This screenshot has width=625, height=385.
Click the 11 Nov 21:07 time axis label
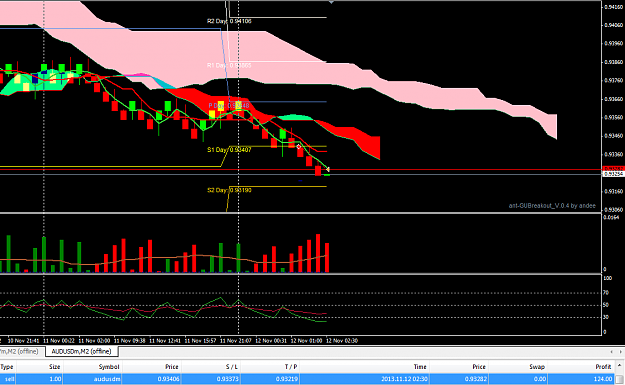coord(236,341)
